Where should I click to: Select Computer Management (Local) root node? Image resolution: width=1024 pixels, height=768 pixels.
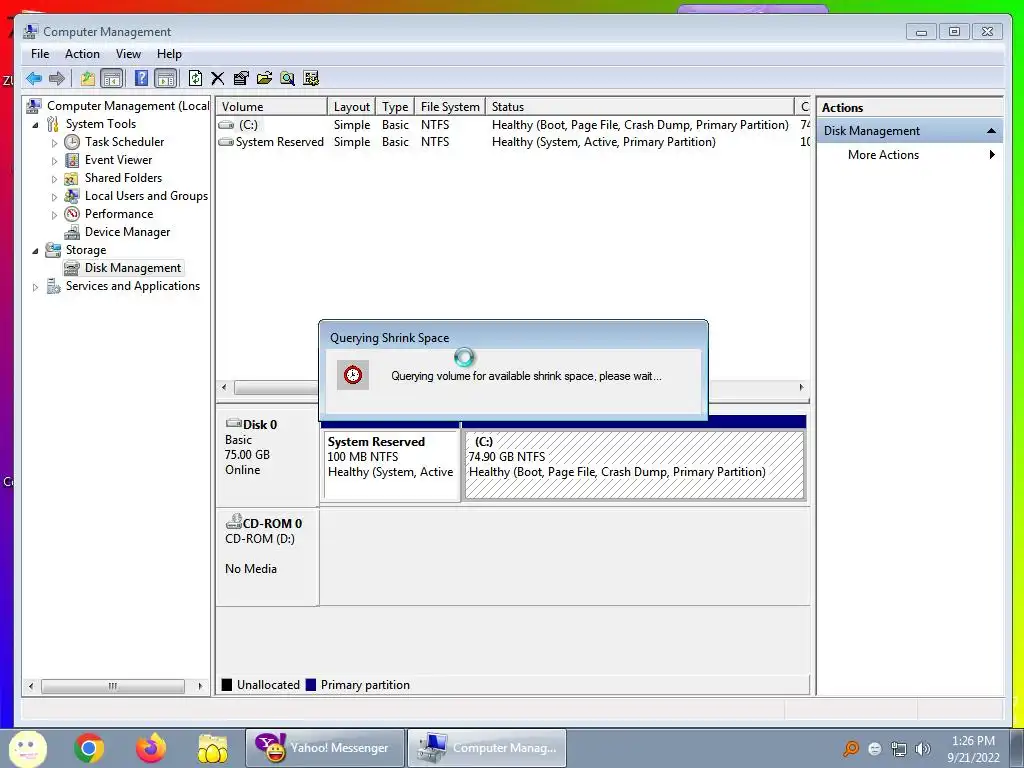coord(128,106)
